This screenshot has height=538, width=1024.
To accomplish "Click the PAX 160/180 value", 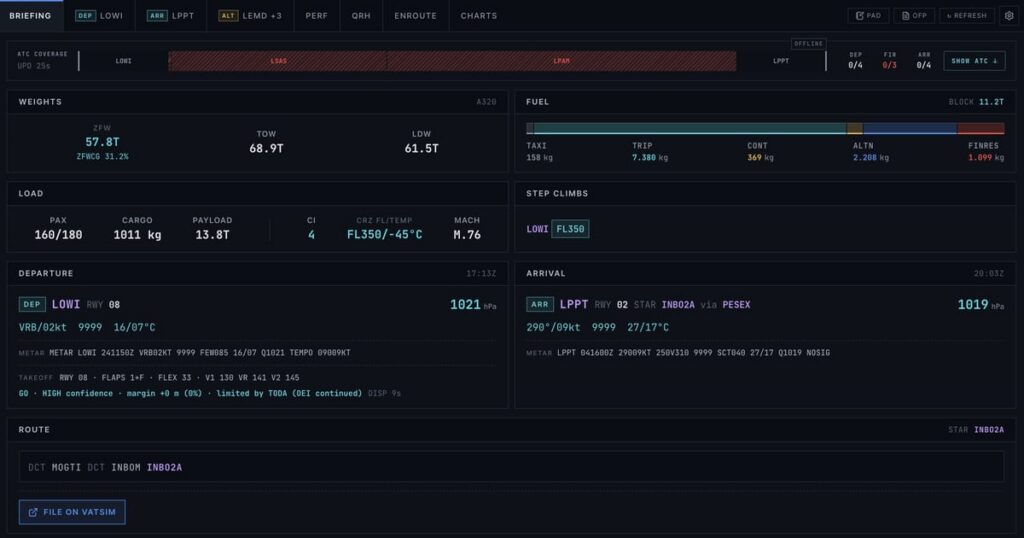I will [58, 235].
